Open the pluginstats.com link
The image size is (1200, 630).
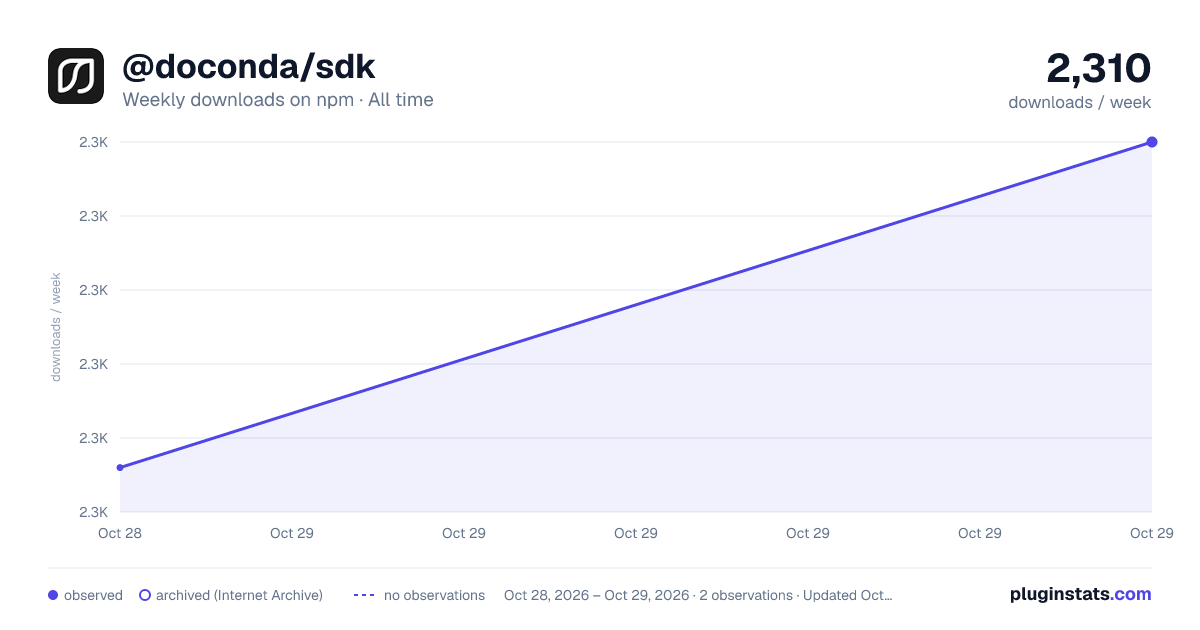click(1080, 594)
